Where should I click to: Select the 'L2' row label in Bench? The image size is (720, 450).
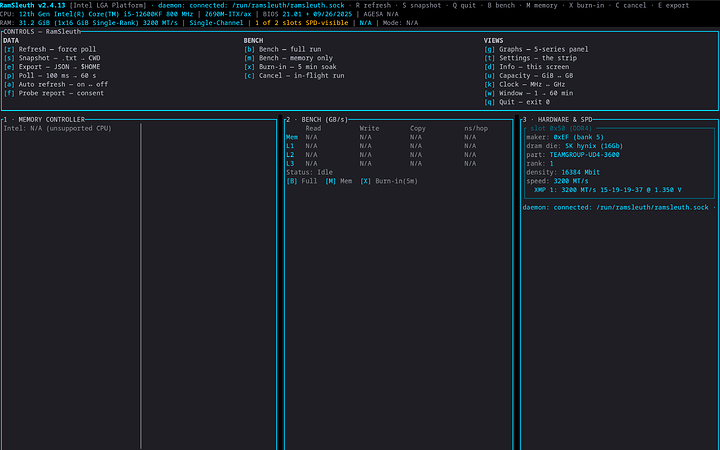pos(290,155)
